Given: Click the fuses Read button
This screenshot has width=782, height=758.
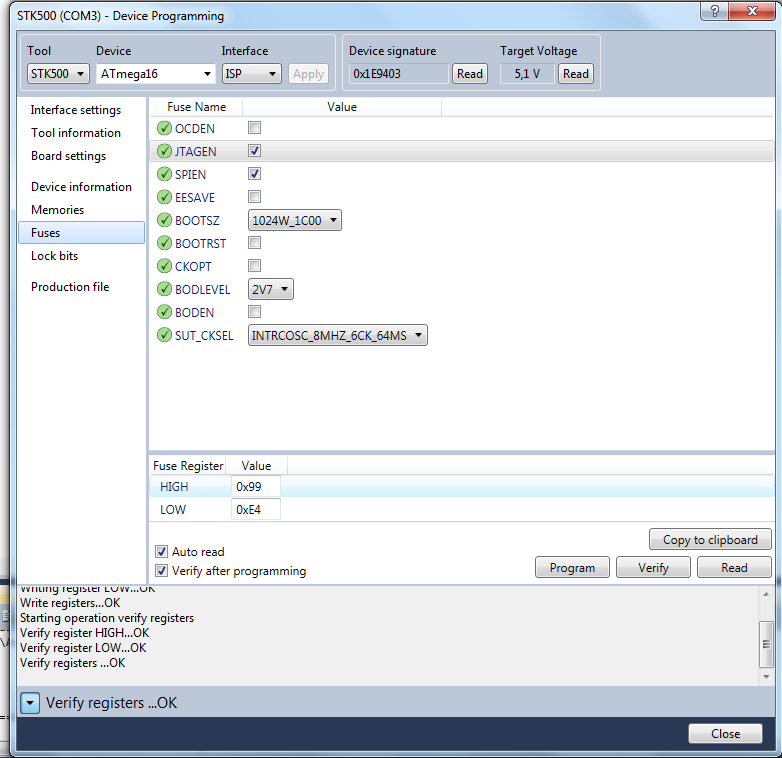Looking at the screenshot, I should click(734, 568).
